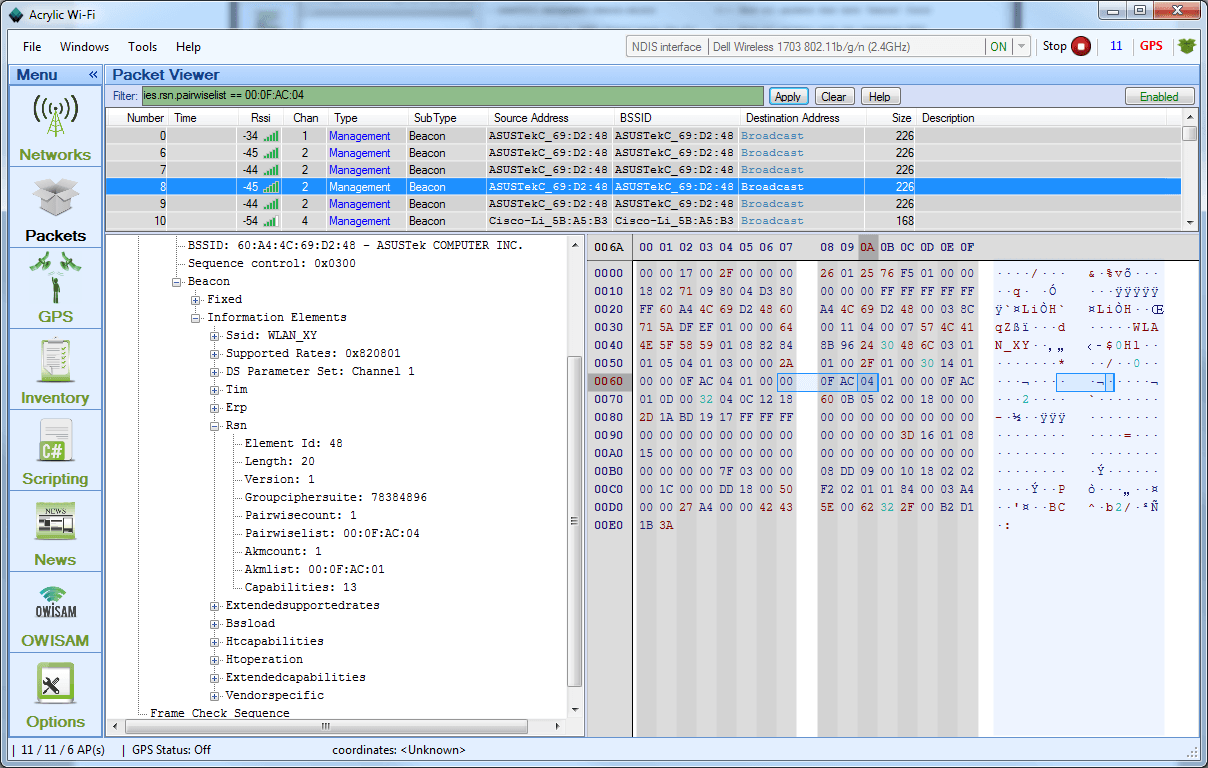Expand the Extendedsupportedrates node
Image resolution: width=1208 pixels, height=768 pixels.
[215, 606]
